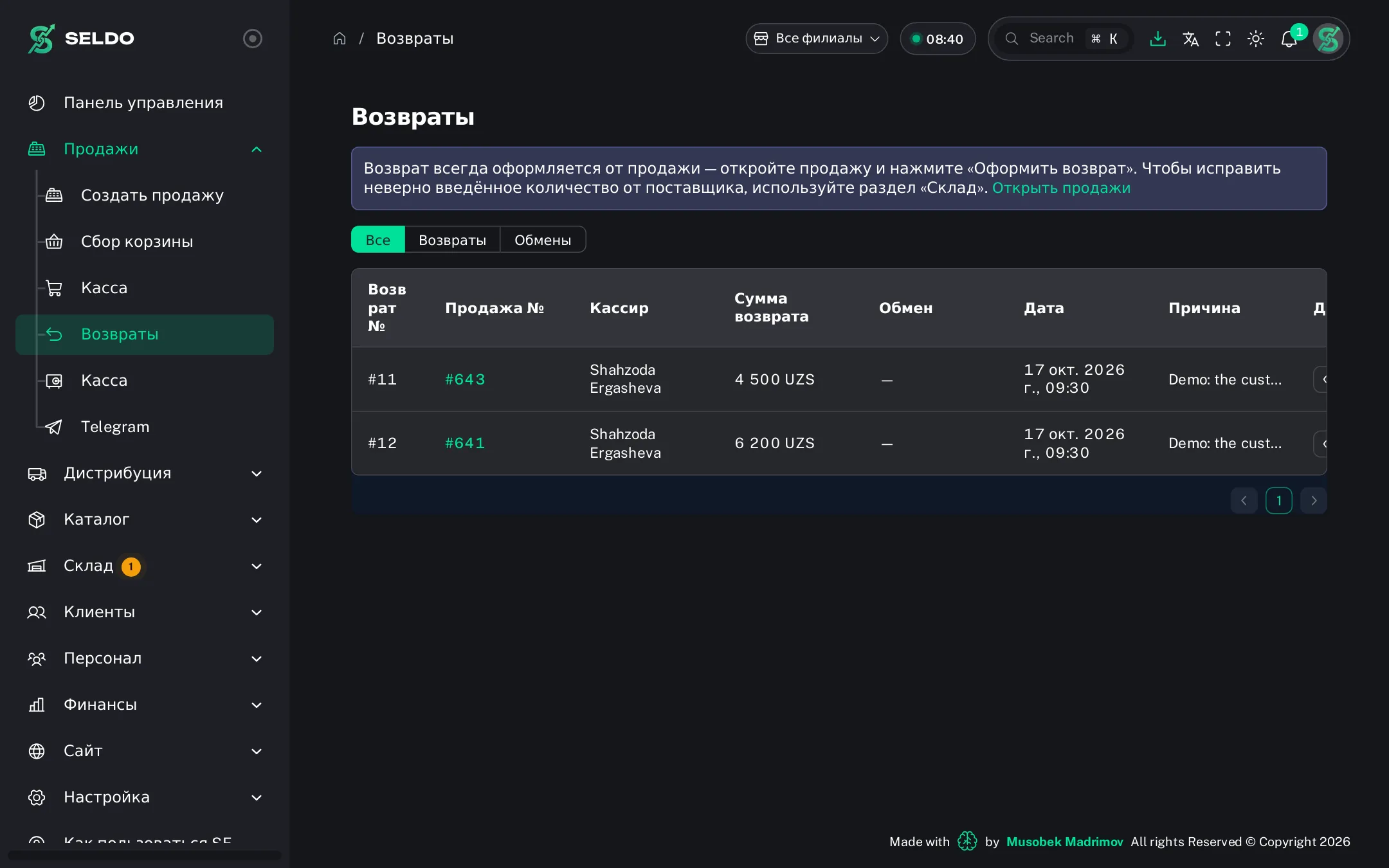The height and width of the screenshot is (868, 1389).
Task: Open the user avatar menu
Action: point(1328,39)
